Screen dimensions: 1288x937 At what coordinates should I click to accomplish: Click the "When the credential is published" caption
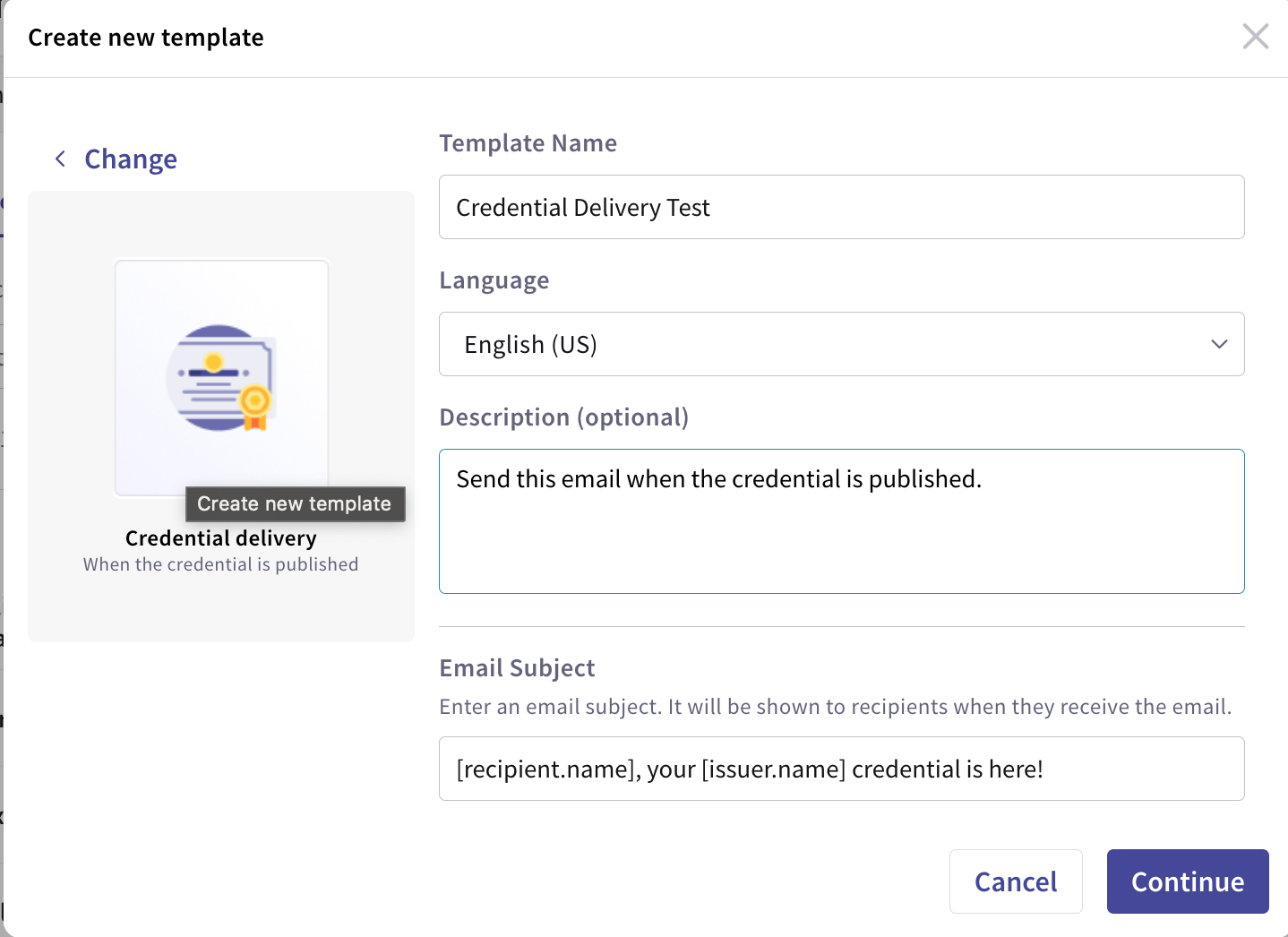221,564
